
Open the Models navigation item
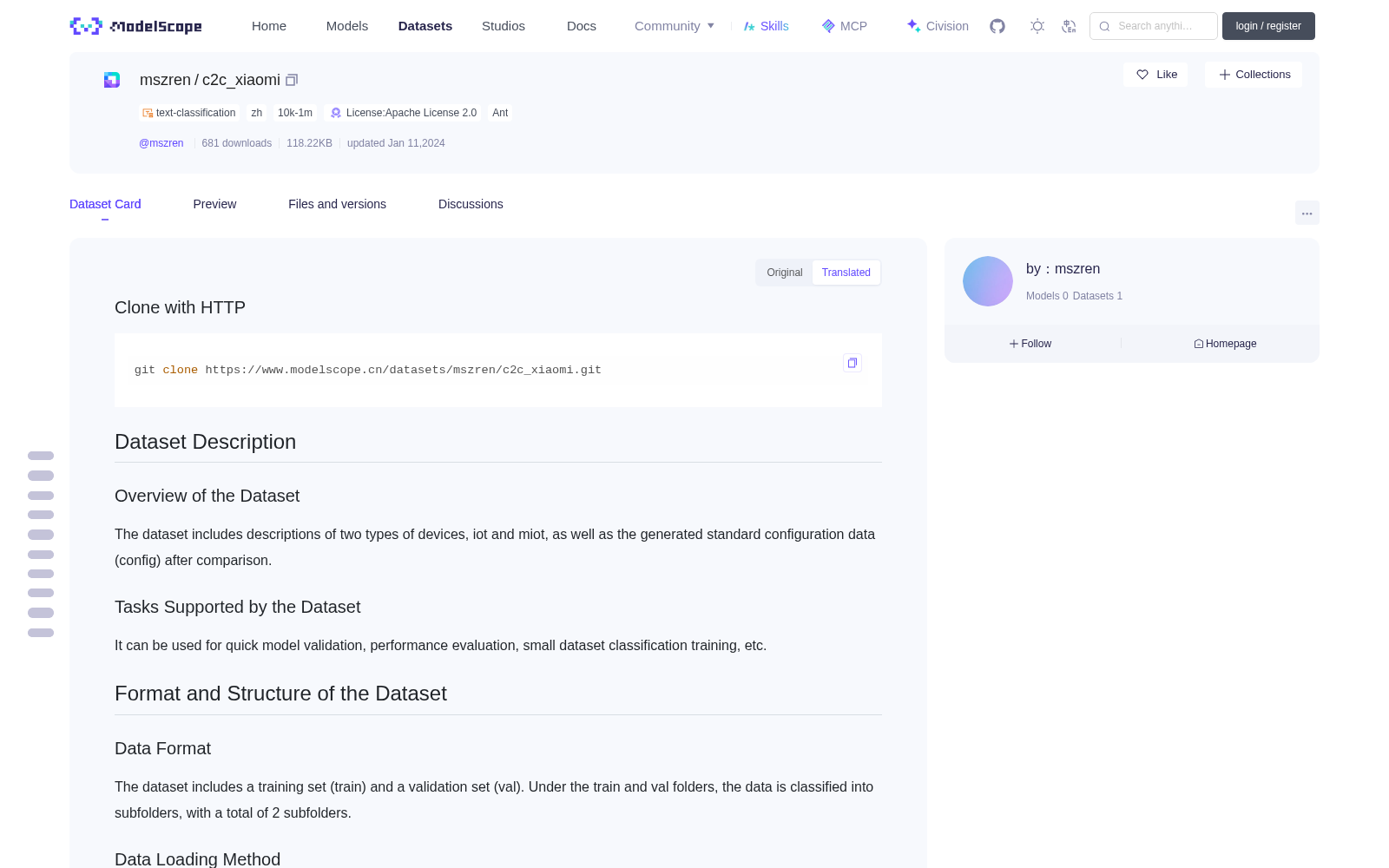347,26
